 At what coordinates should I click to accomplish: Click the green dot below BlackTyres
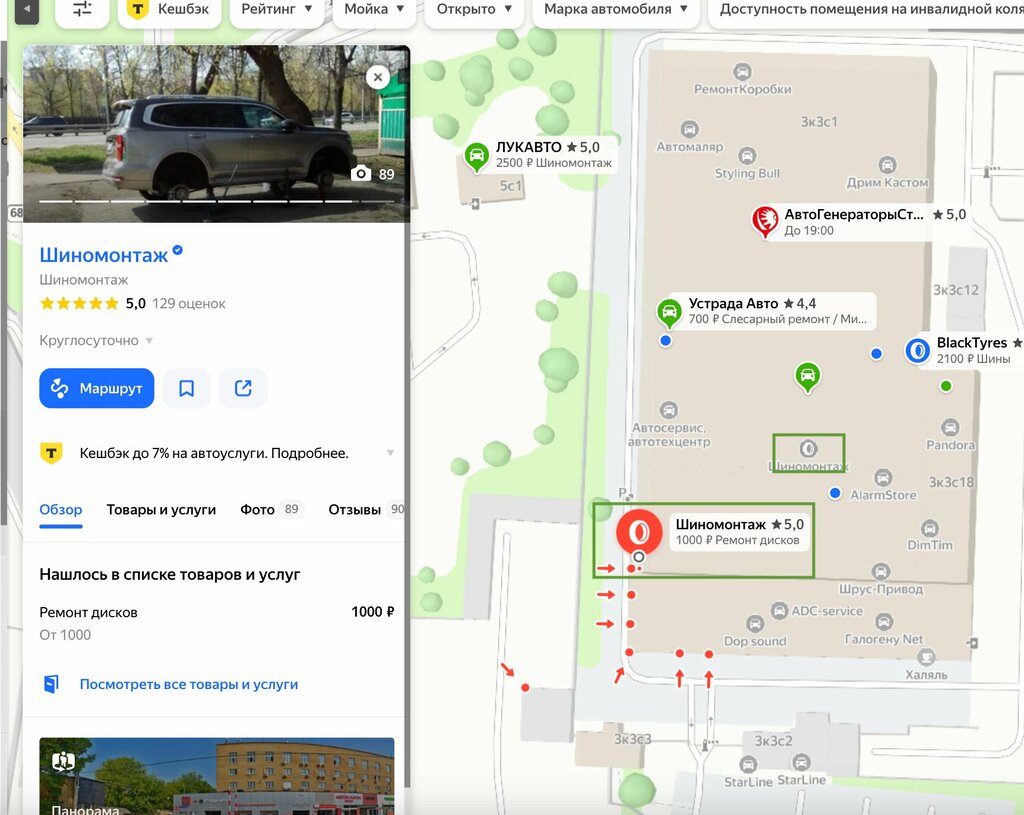click(x=946, y=386)
